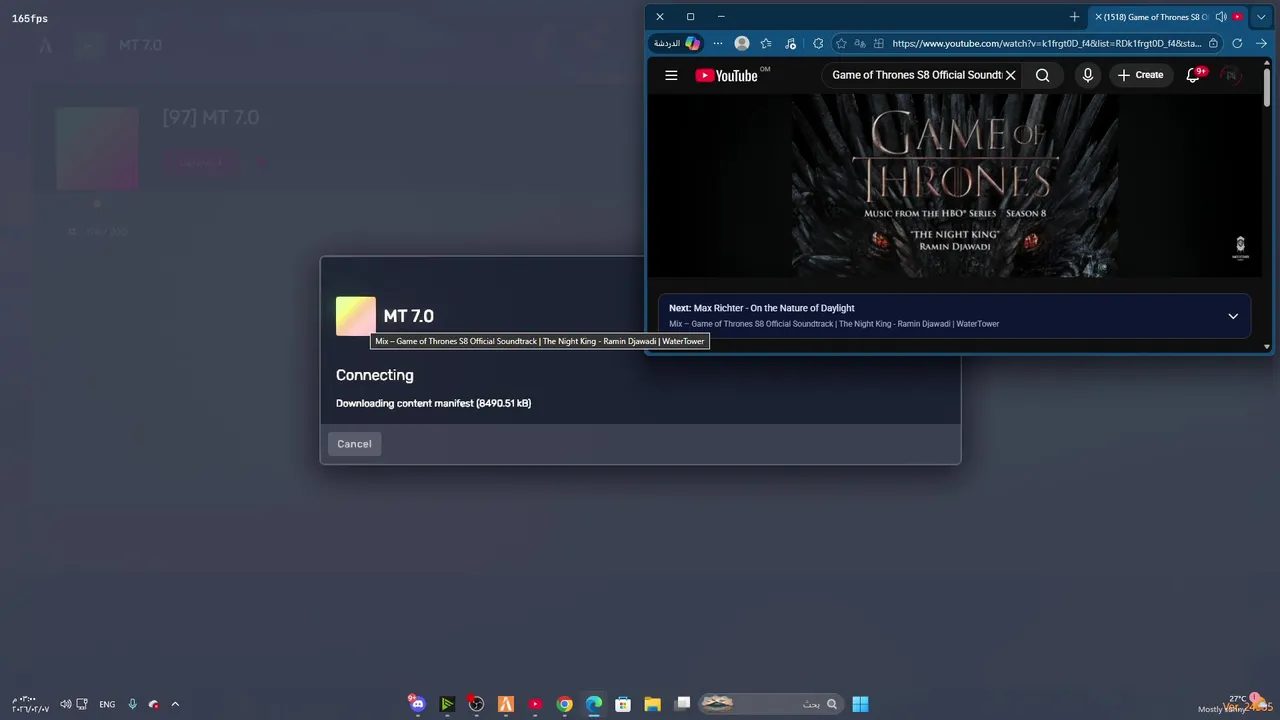Open the YouTube hamburger guide menu

point(671,75)
